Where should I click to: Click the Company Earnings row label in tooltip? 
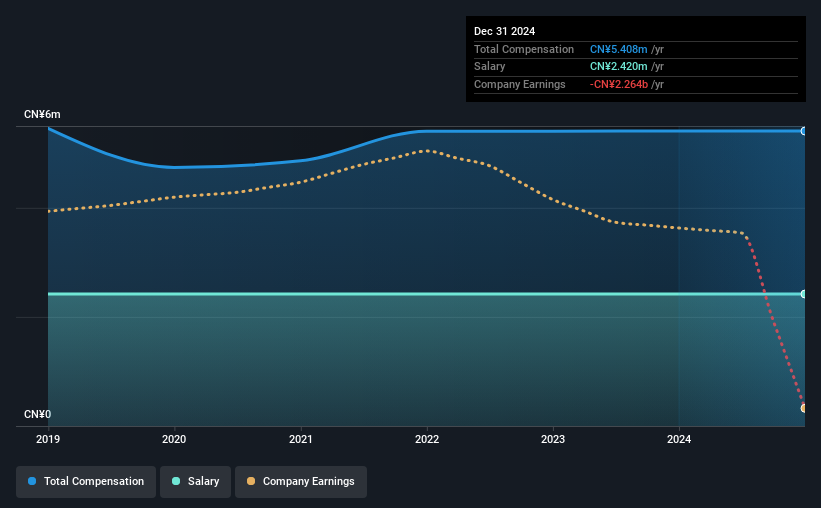[x=519, y=84]
